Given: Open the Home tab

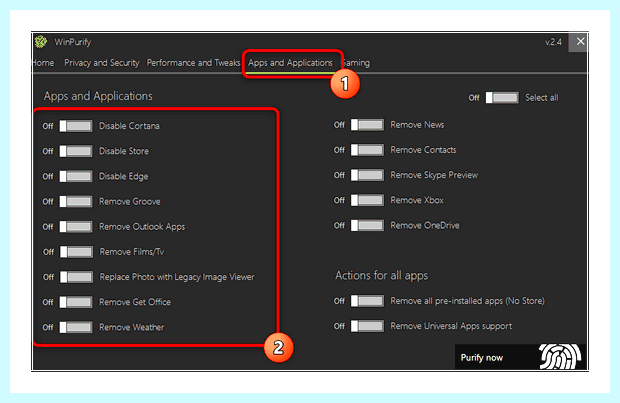Looking at the screenshot, I should pyautogui.click(x=43, y=63).
